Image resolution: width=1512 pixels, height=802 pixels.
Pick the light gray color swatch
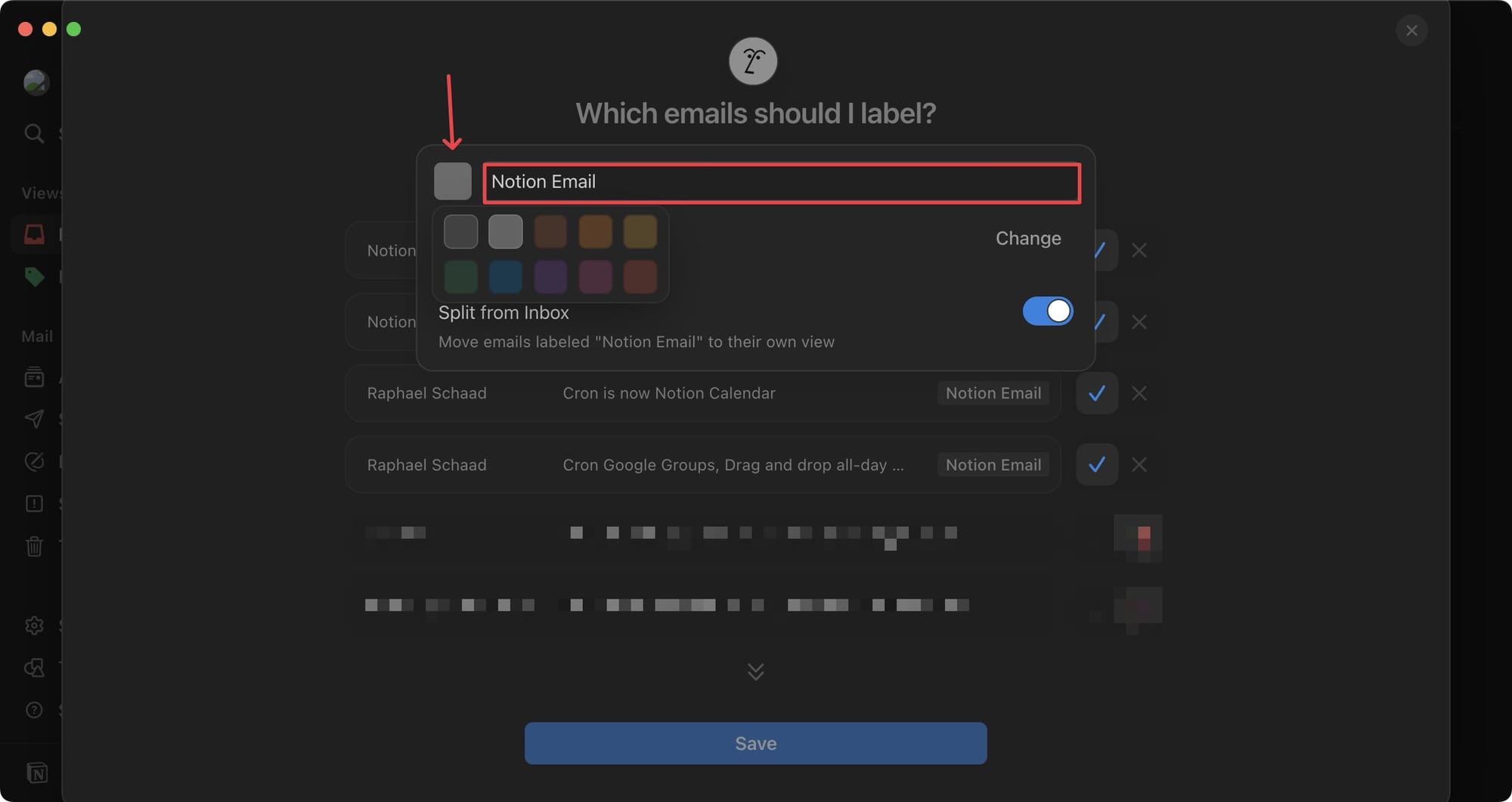pos(506,231)
